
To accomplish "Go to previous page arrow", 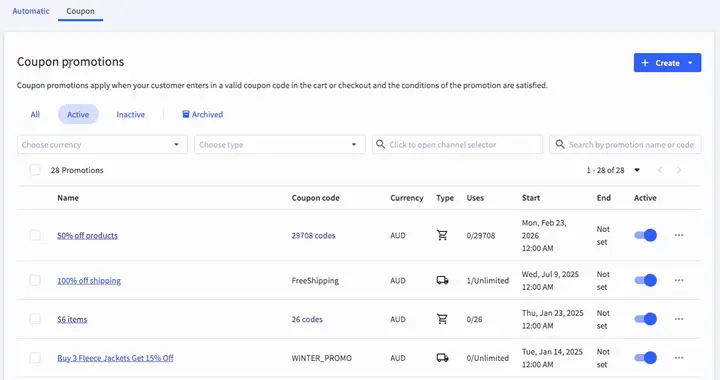I will 660,170.
